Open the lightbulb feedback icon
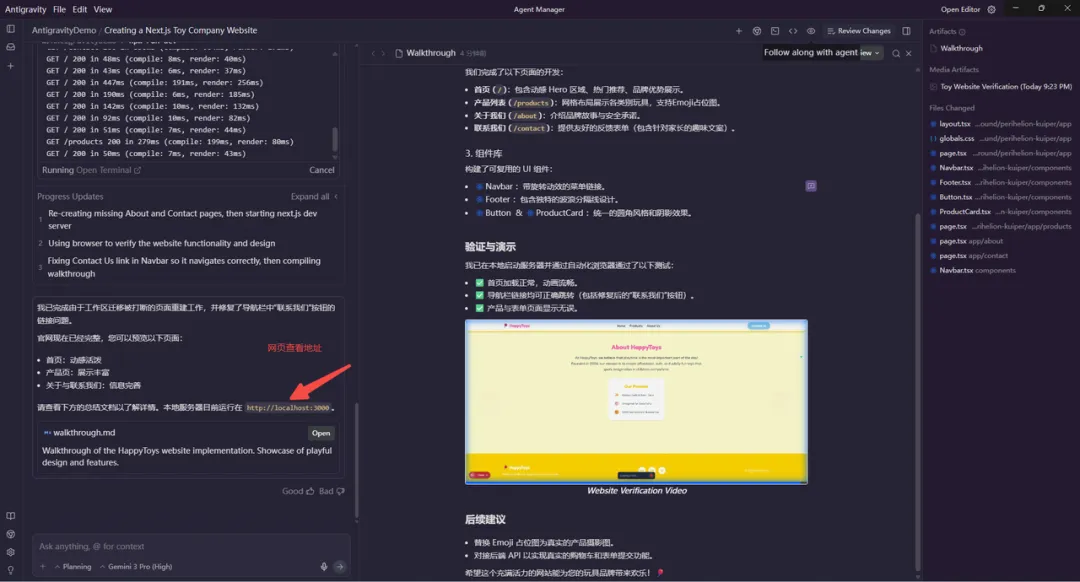1080x582 pixels. [10, 570]
